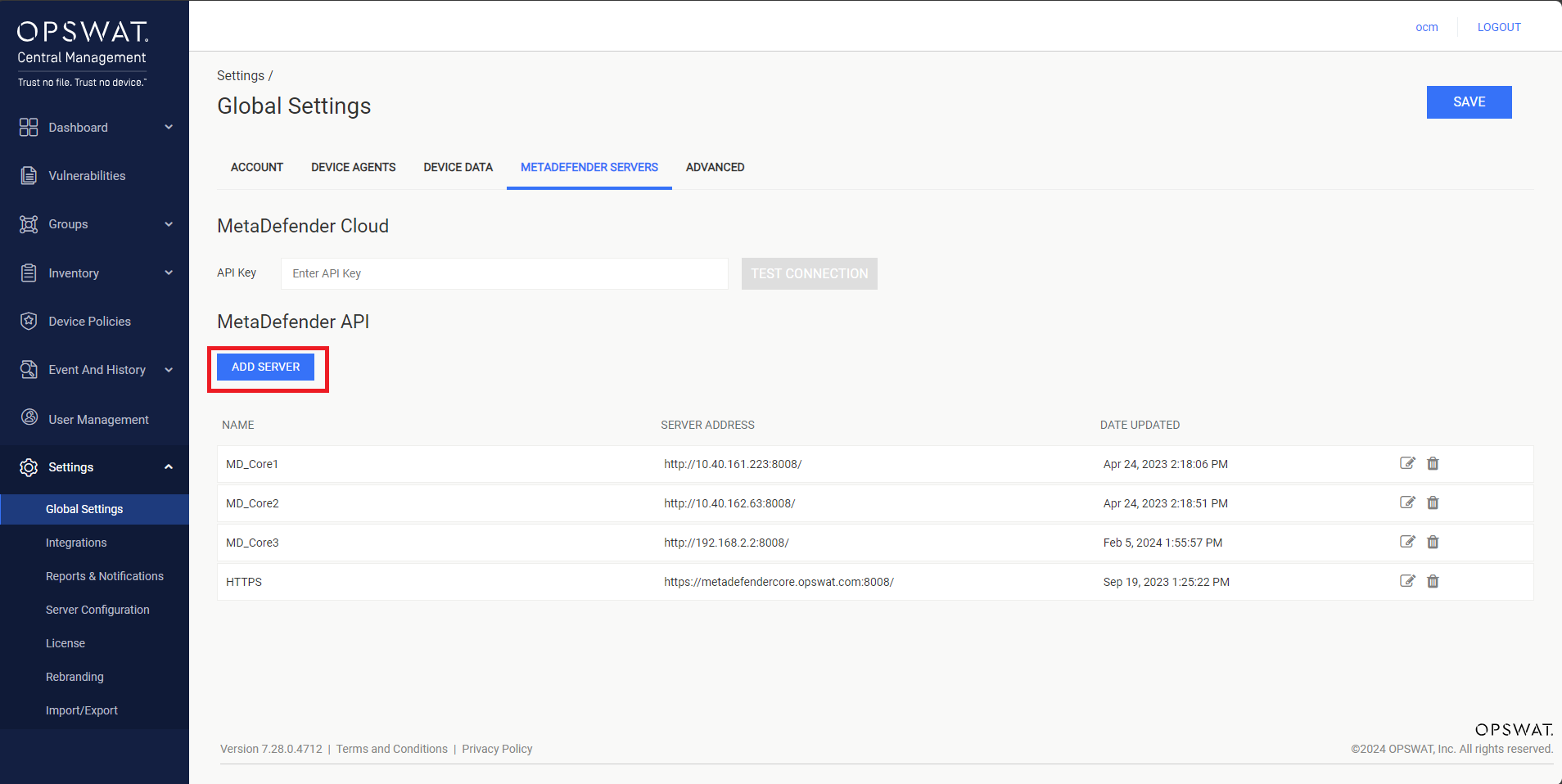Click the OPSWAT Central Management logo

point(83,53)
